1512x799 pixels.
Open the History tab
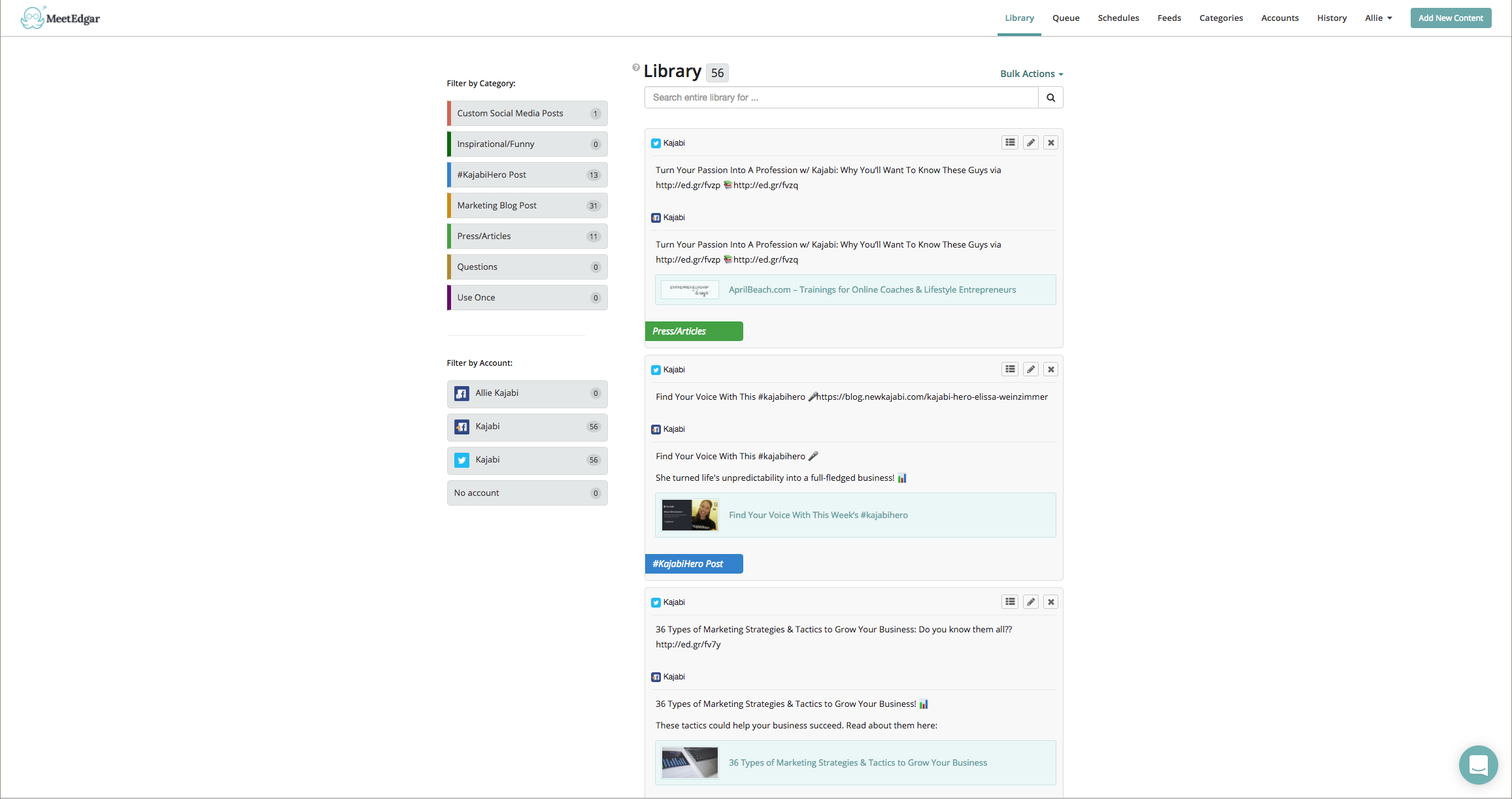pyautogui.click(x=1332, y=18)
